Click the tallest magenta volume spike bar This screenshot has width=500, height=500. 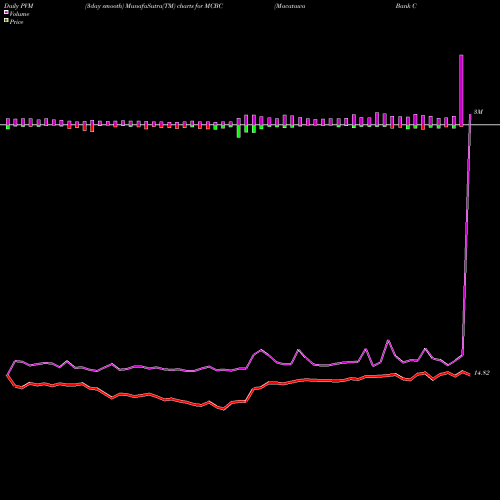click(x=461, y=90)
